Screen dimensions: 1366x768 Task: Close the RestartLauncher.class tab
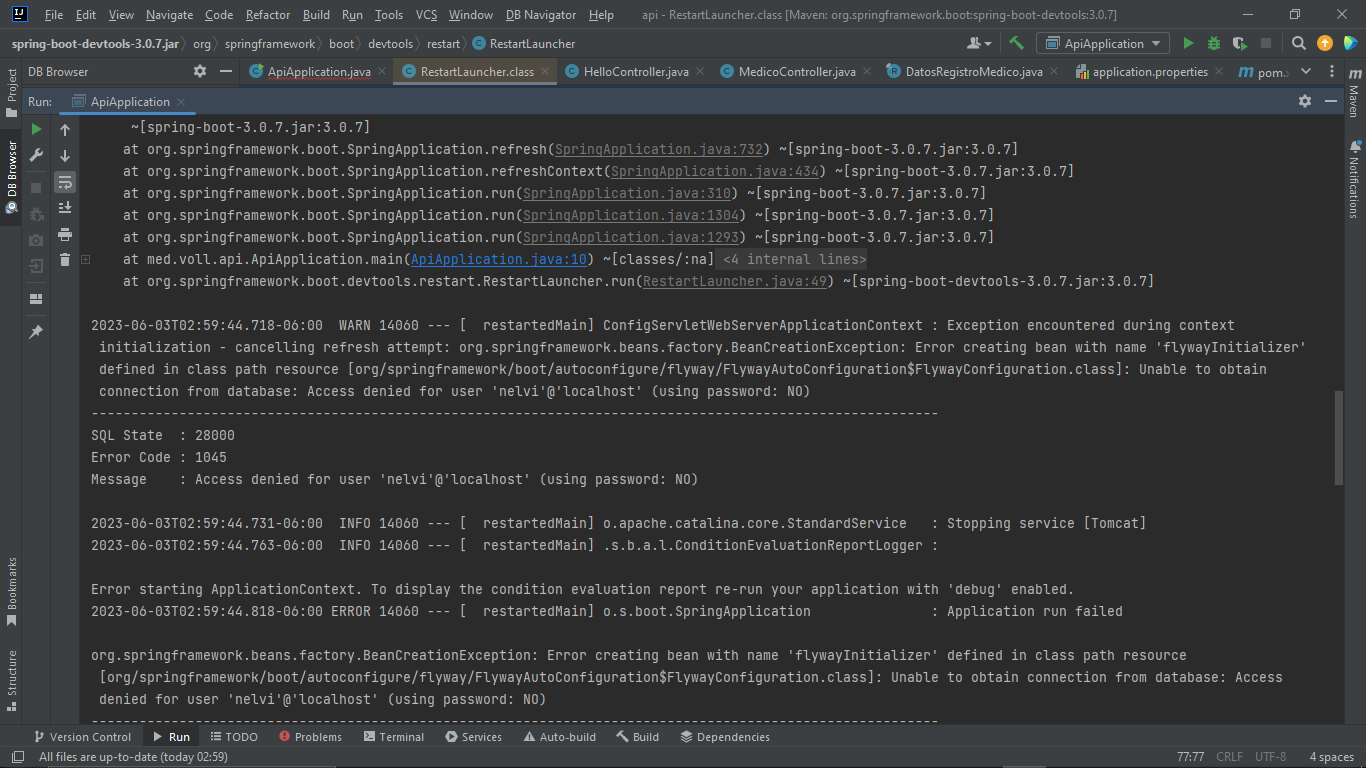click(545, 72)
